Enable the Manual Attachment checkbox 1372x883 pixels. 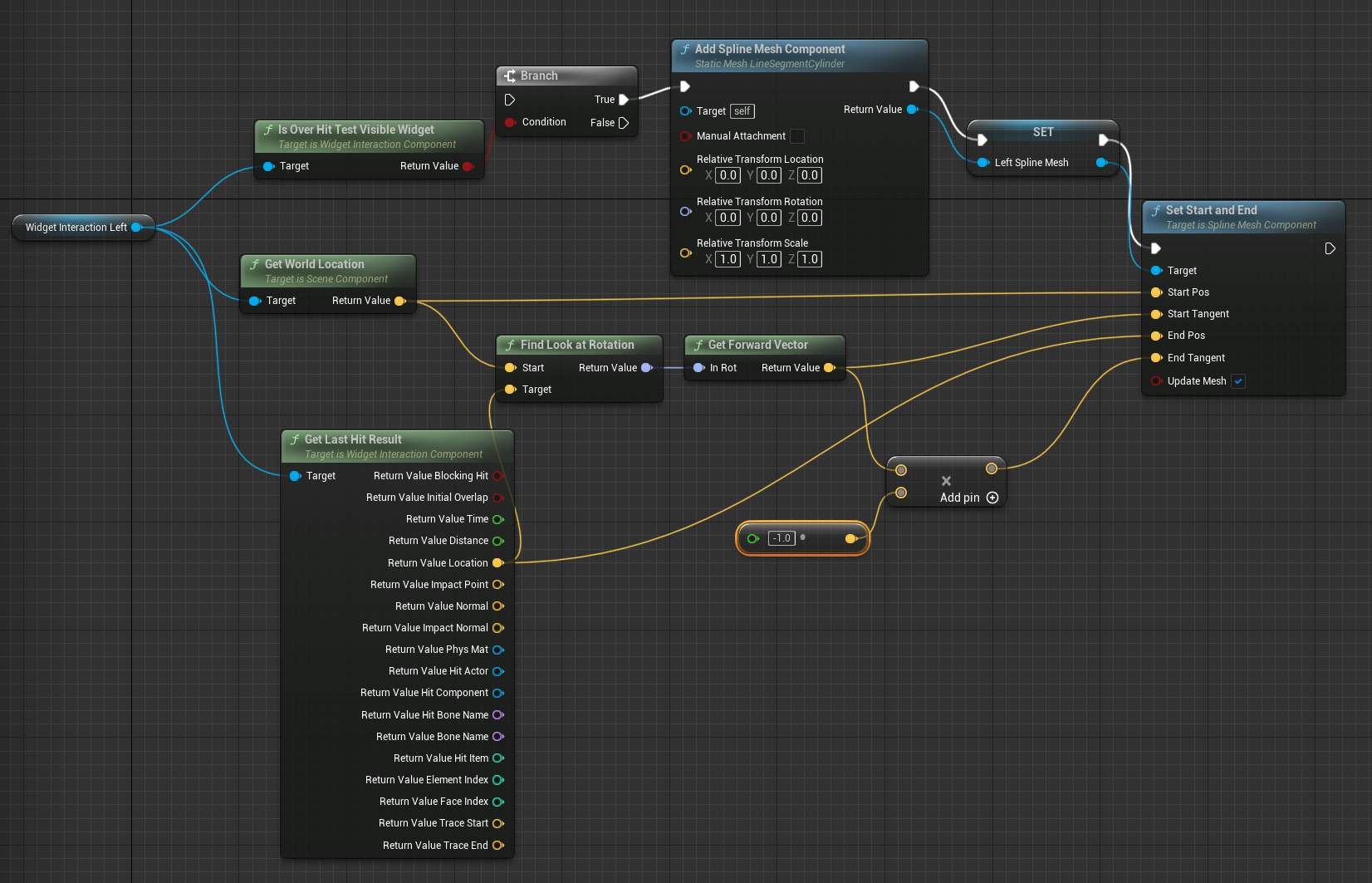tap(796, 136)
